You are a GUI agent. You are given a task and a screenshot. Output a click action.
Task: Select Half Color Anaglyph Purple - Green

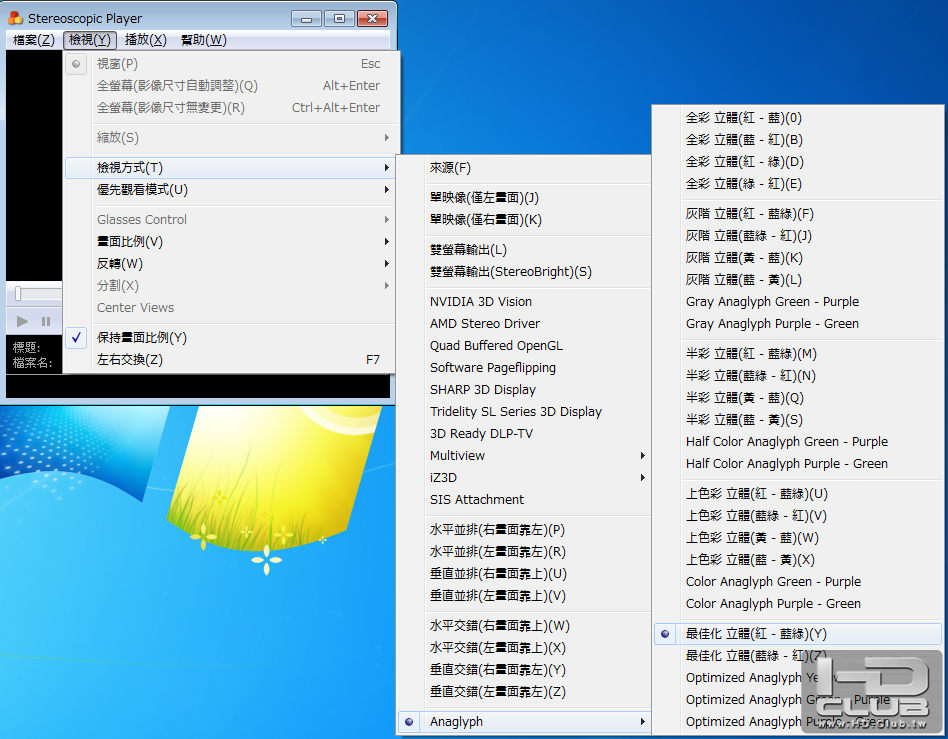coord(798,464)
